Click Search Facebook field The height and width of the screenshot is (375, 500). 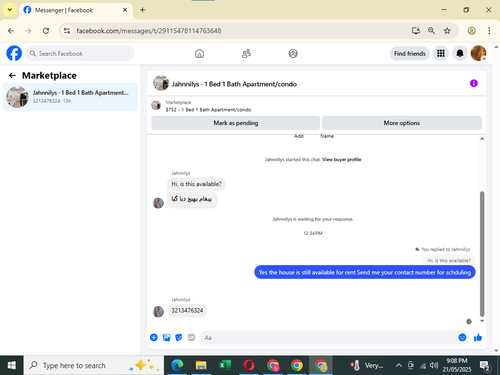[x=80, y=53]
